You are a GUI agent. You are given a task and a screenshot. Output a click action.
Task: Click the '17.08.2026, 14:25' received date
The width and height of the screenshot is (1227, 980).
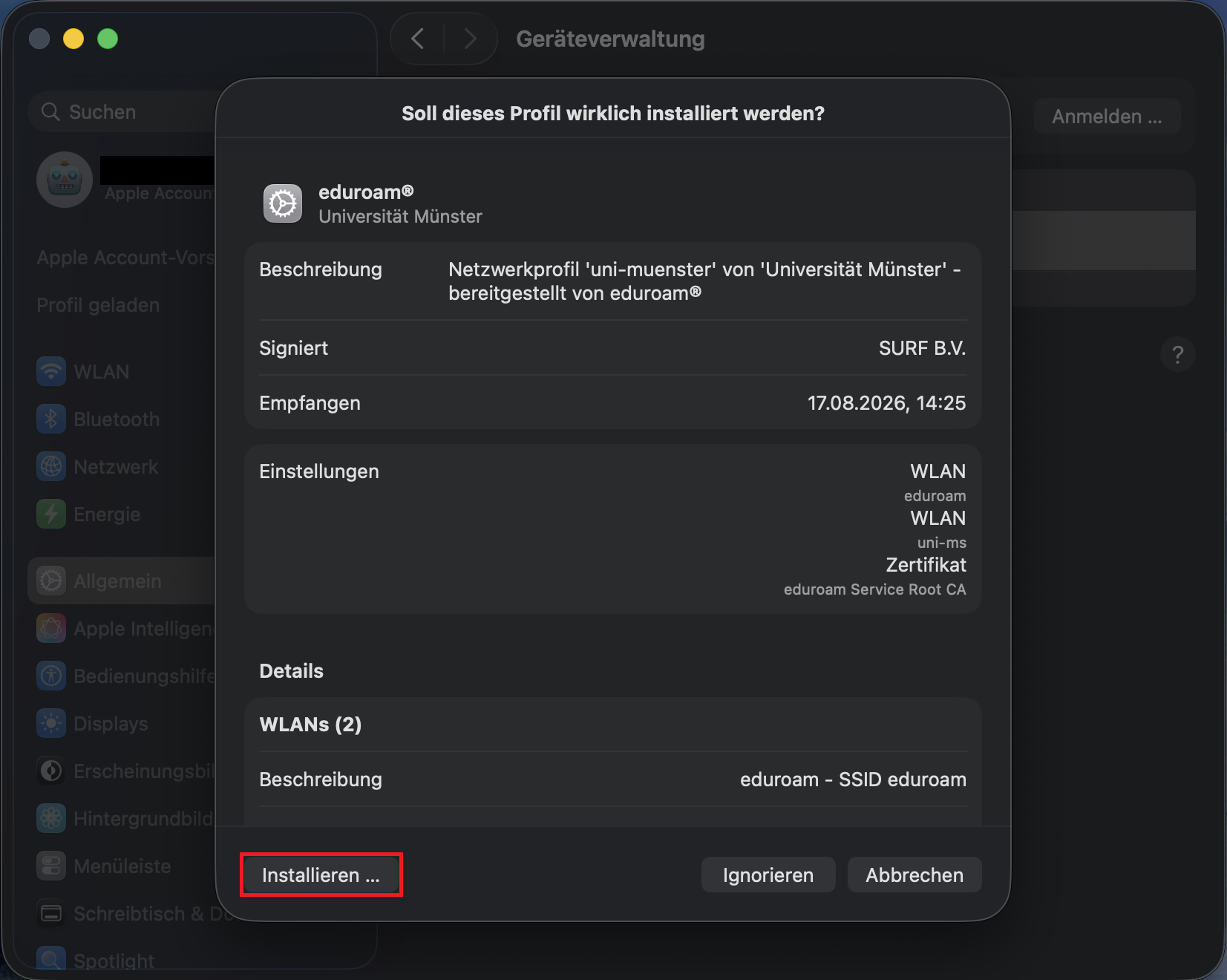[887, 403]
